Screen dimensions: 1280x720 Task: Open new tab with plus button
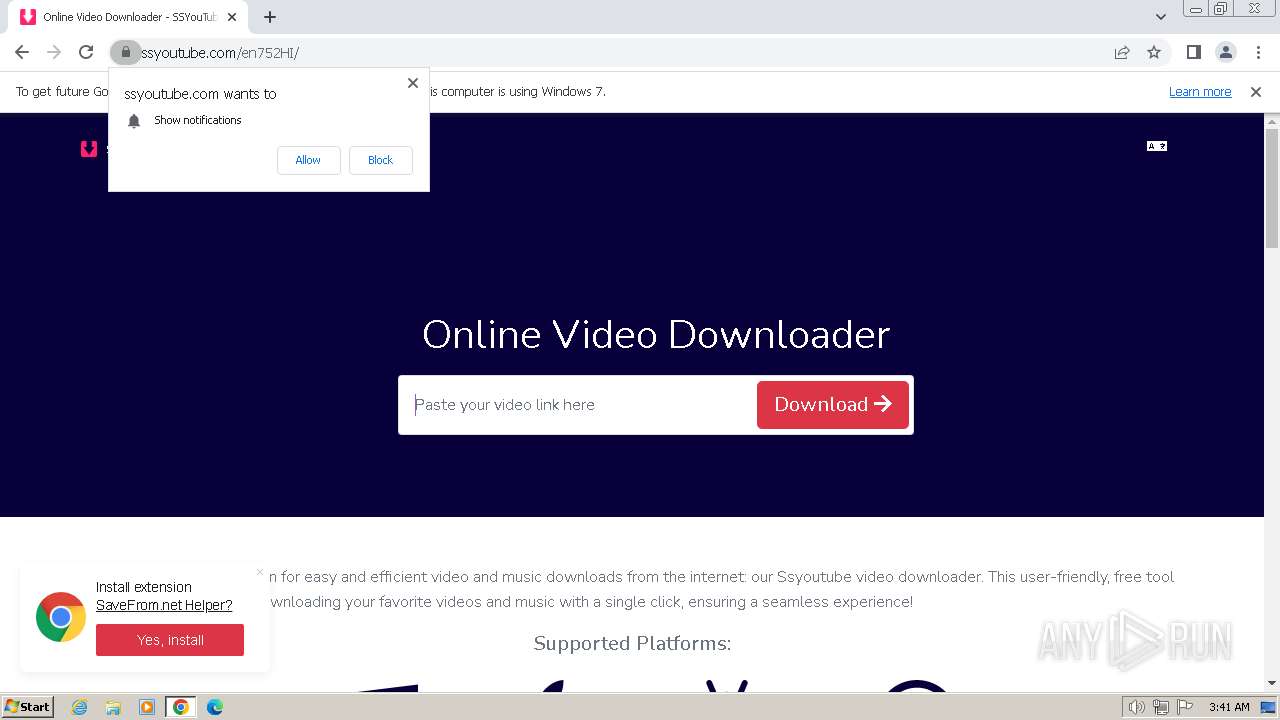pyautogui.click(x=270, y=17)
